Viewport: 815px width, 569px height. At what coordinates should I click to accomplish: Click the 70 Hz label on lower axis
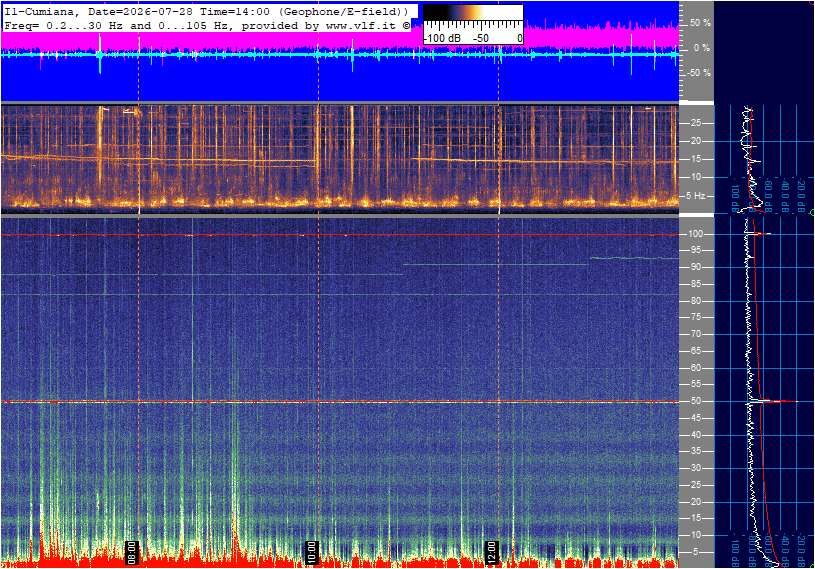click(696, 334)
